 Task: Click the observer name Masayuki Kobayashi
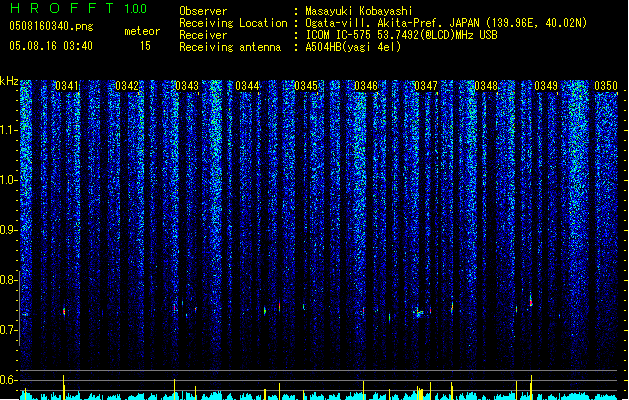click(x=359, y=11)
